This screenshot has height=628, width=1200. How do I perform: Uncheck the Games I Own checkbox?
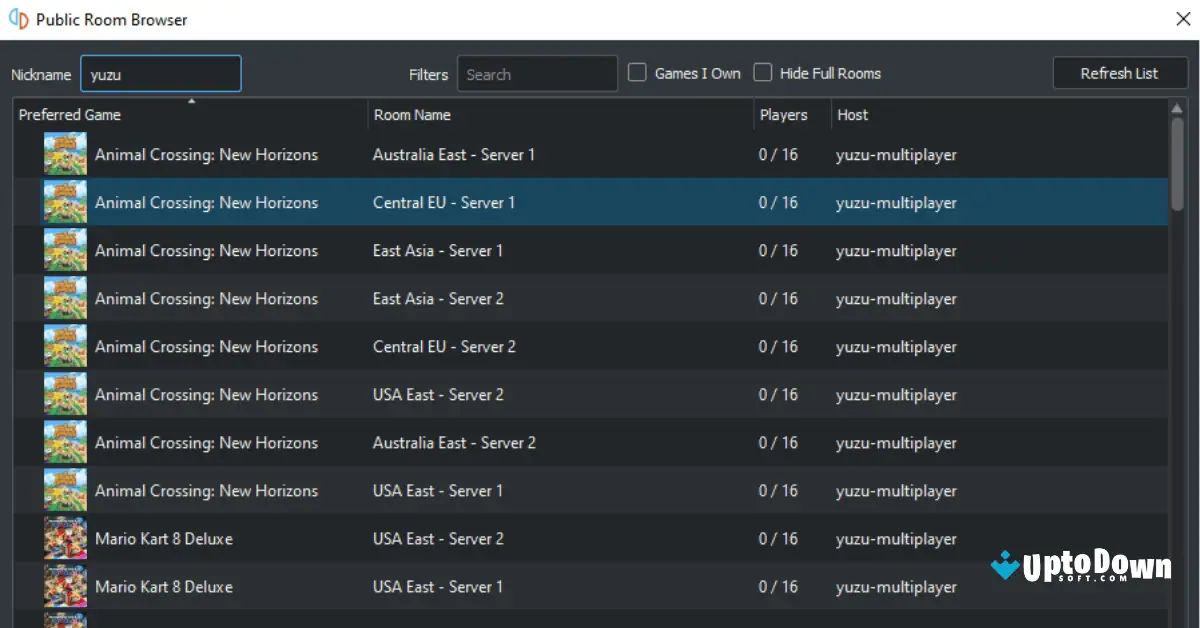coord(636,72)
